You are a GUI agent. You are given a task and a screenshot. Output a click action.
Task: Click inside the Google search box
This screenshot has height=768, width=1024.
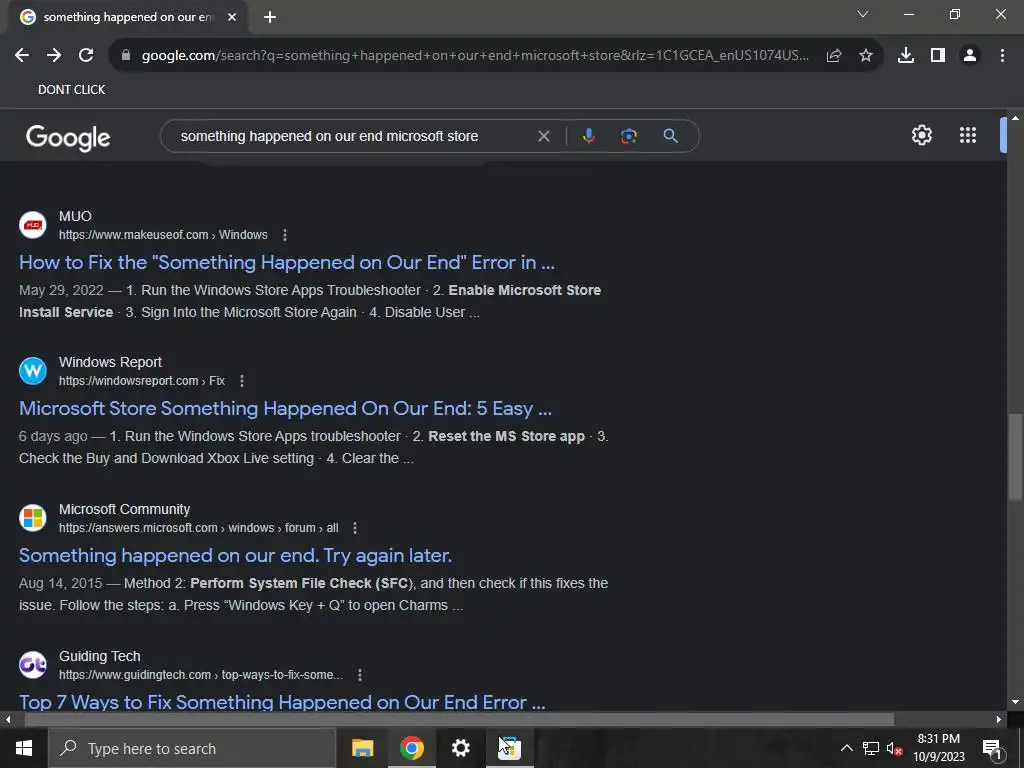coord(329,136)
